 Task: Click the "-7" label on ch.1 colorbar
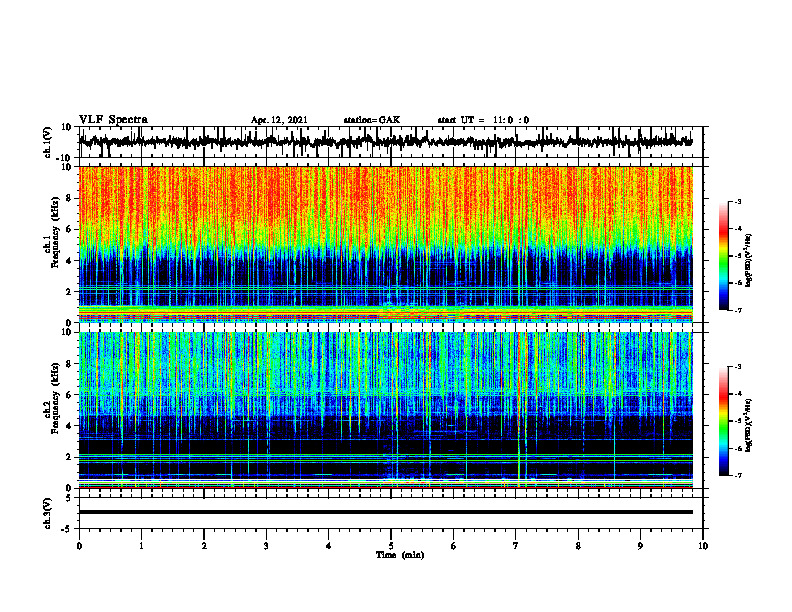tap(737, 310)
